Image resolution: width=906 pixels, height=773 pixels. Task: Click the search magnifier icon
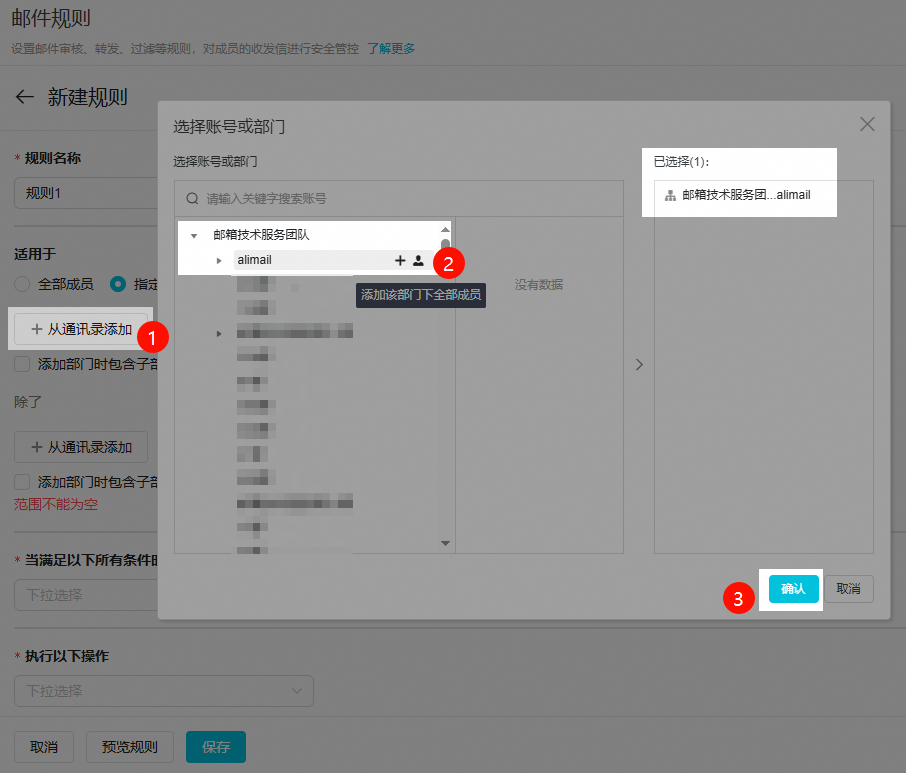(192, 198)
